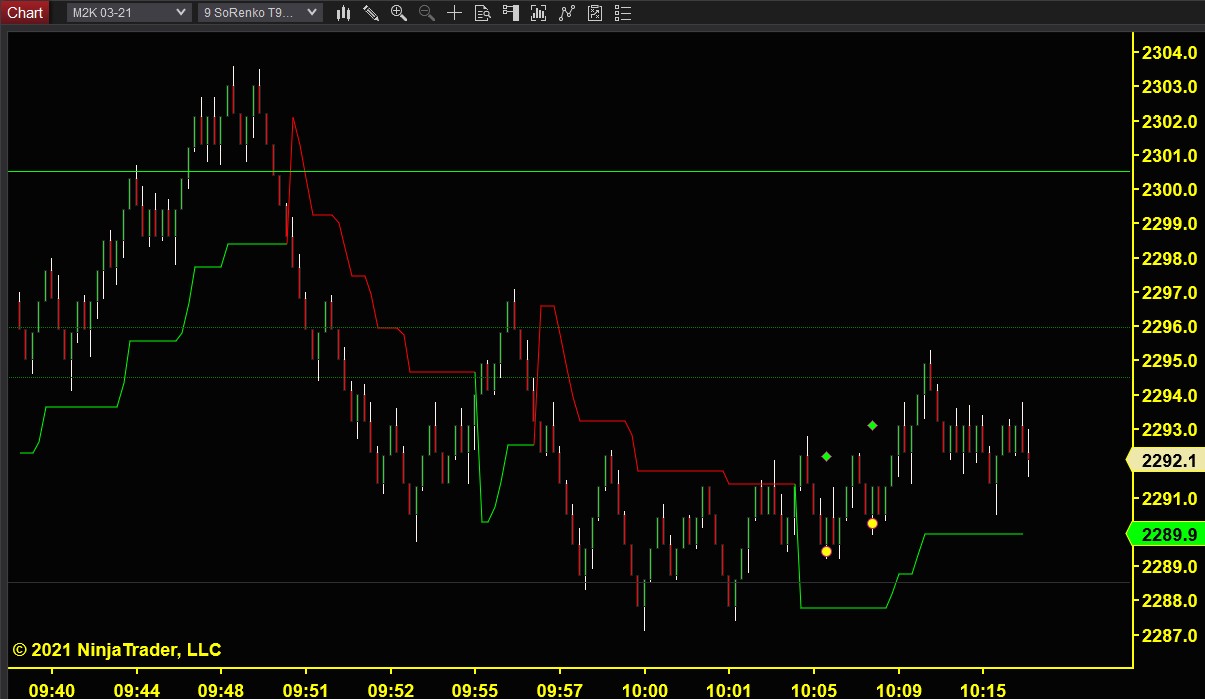Image resolution: width=1205 pixels, height=699 pixels.
Task: Show the data box window
Action: point(483,13)
